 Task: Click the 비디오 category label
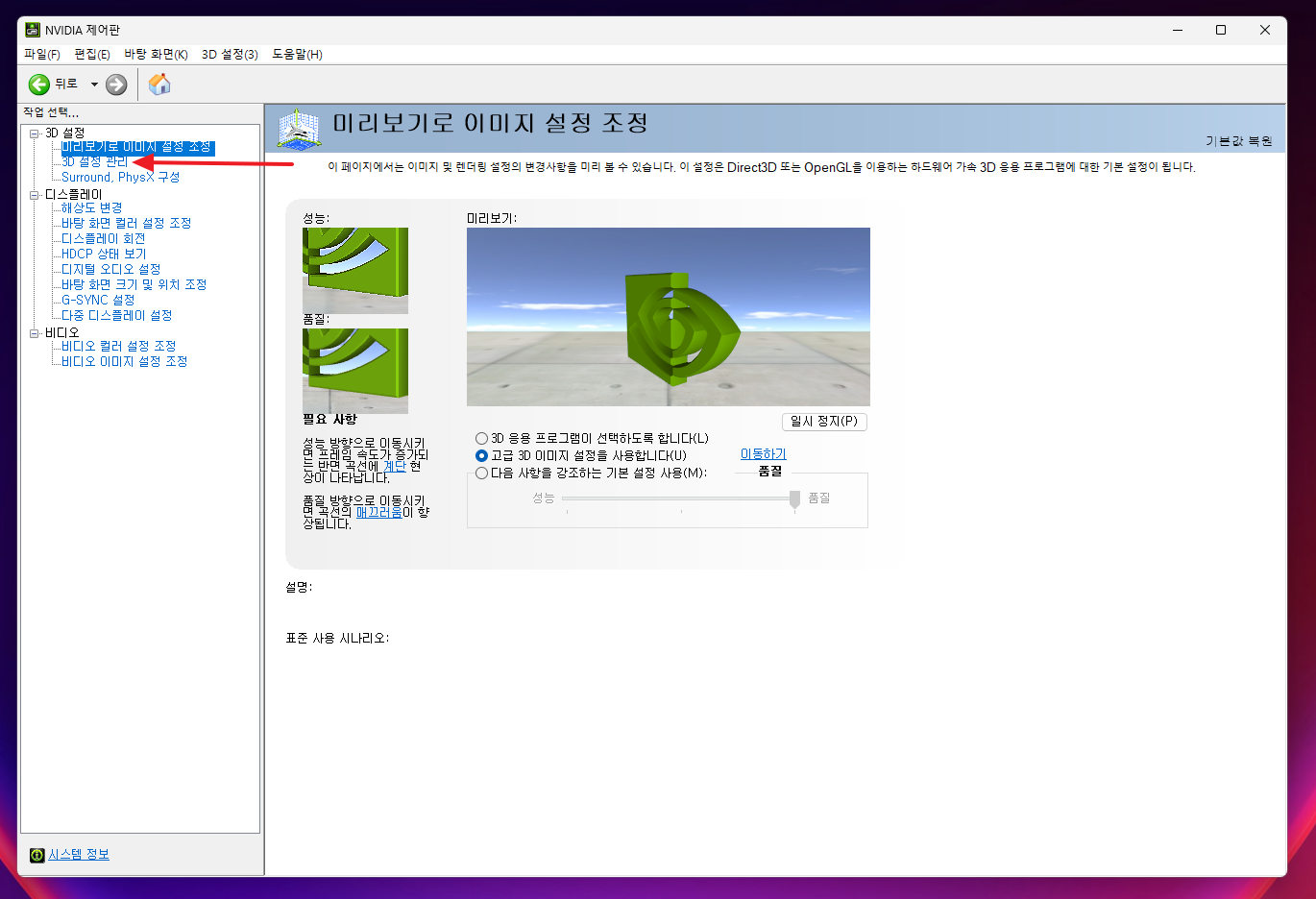62,332
